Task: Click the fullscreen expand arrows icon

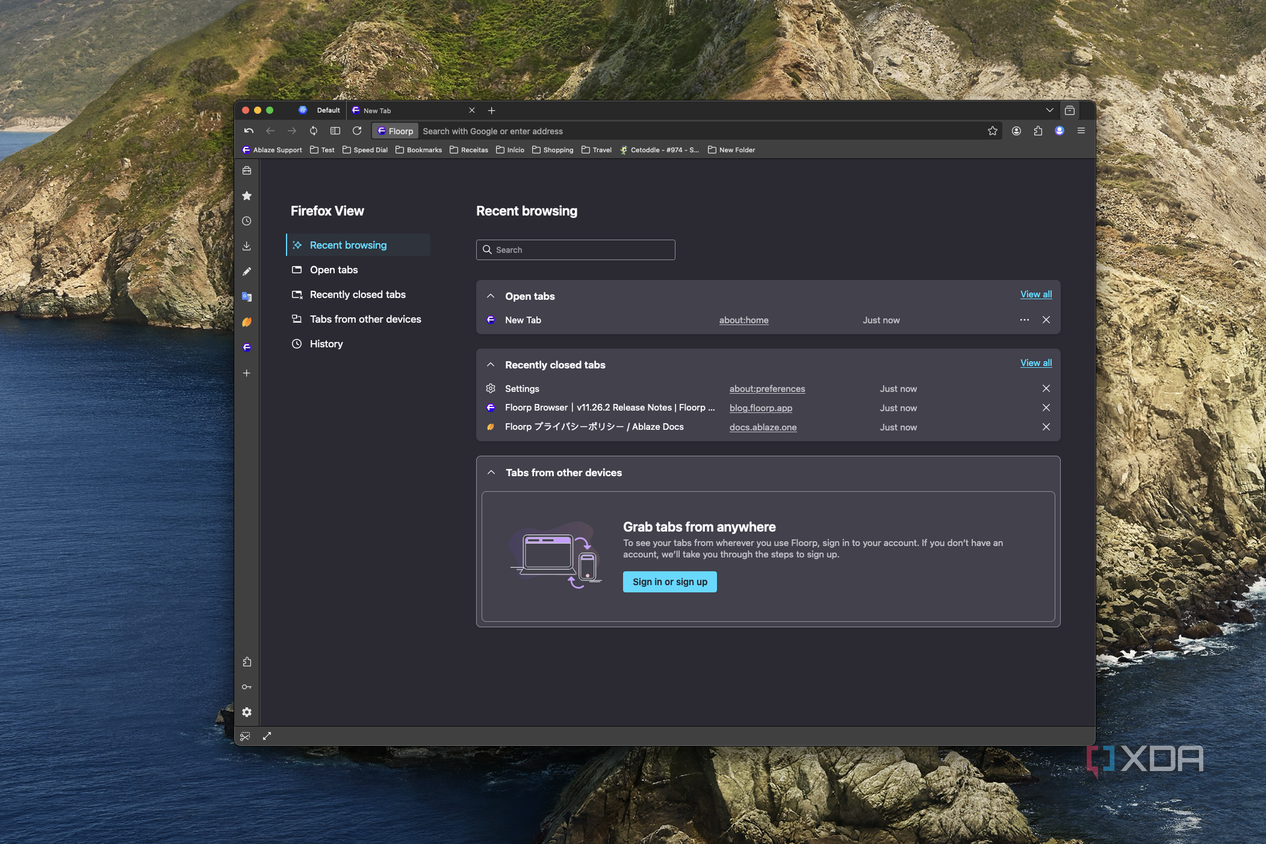Action: [267, 736]
